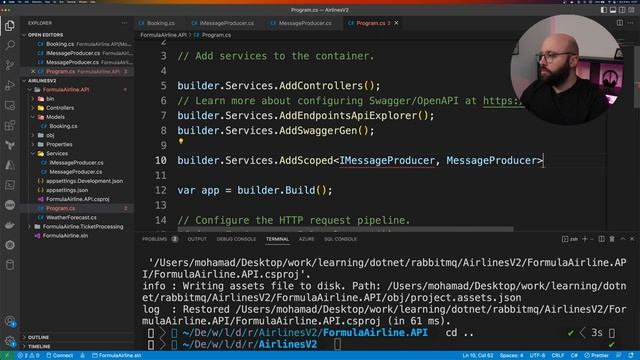Open the SQL Console panel tab
This screenshot has height=360, width=640.
coord(340,239)
